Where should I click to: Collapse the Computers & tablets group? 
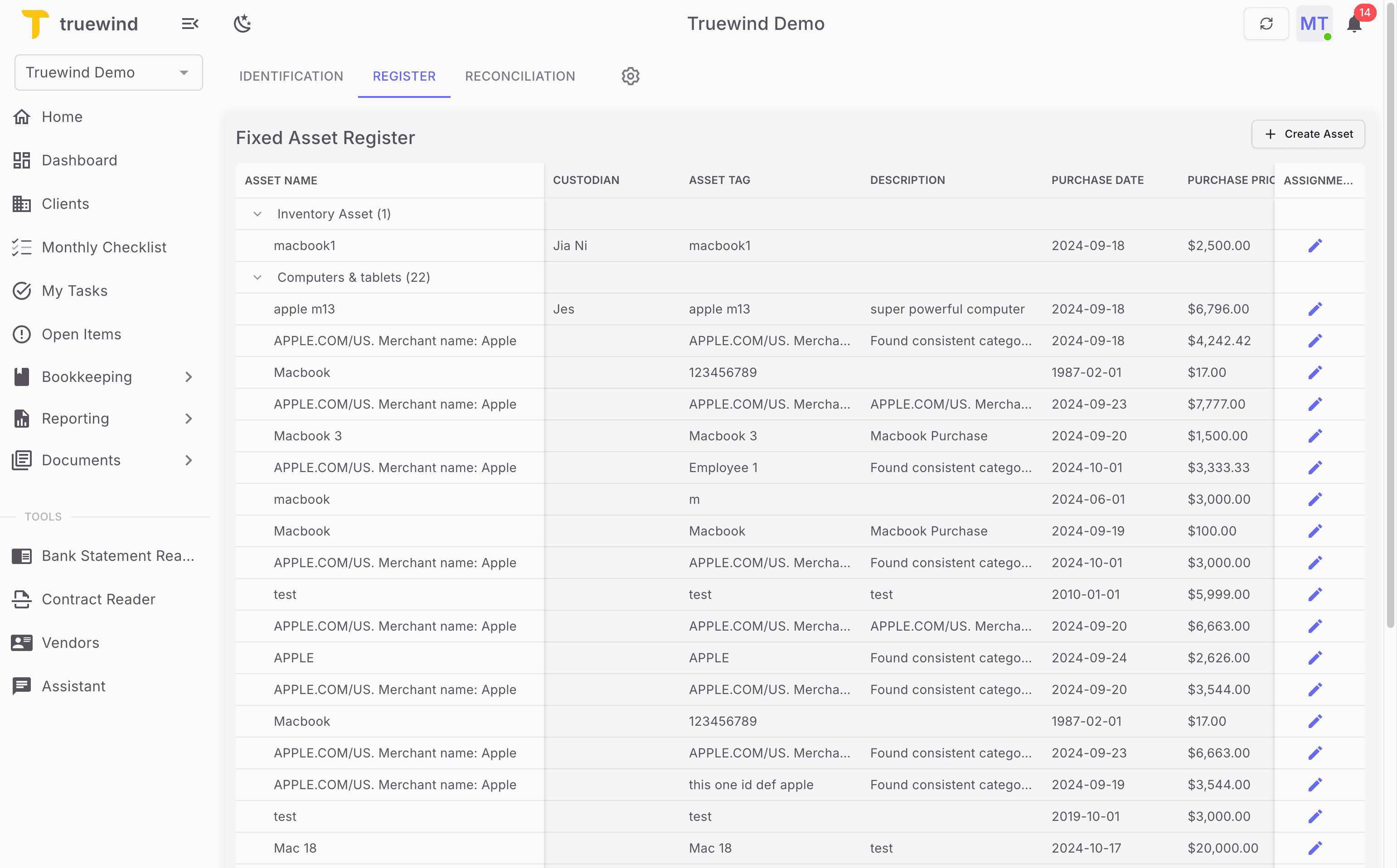click(x=257, y=277)
